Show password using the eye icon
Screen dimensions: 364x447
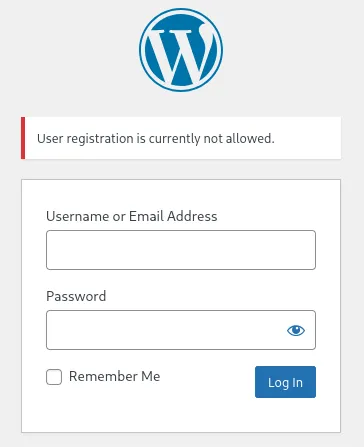click(296, 330)
